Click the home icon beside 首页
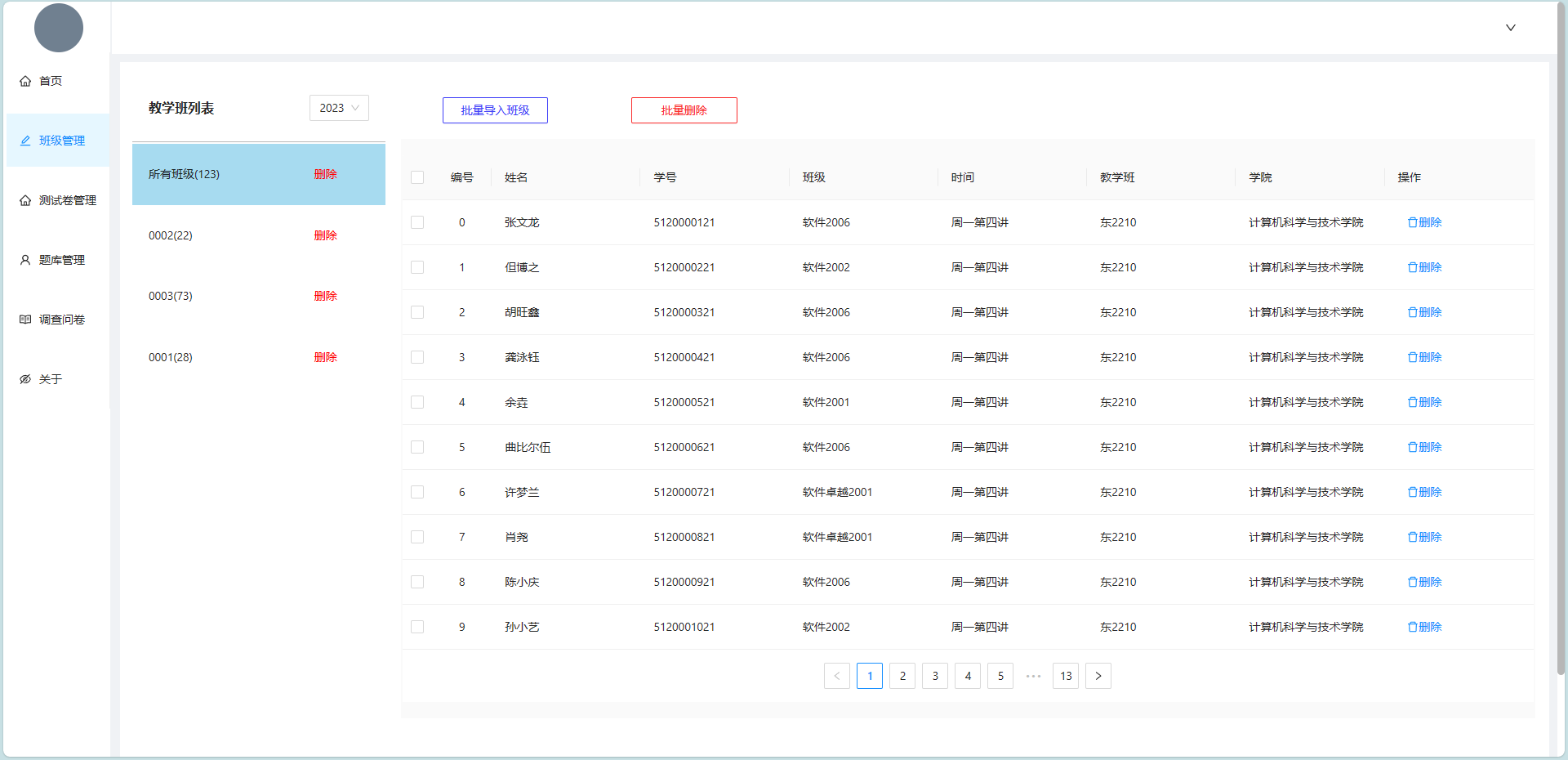The height and width of the screenshot is (760, 1568). pos(25,81)
